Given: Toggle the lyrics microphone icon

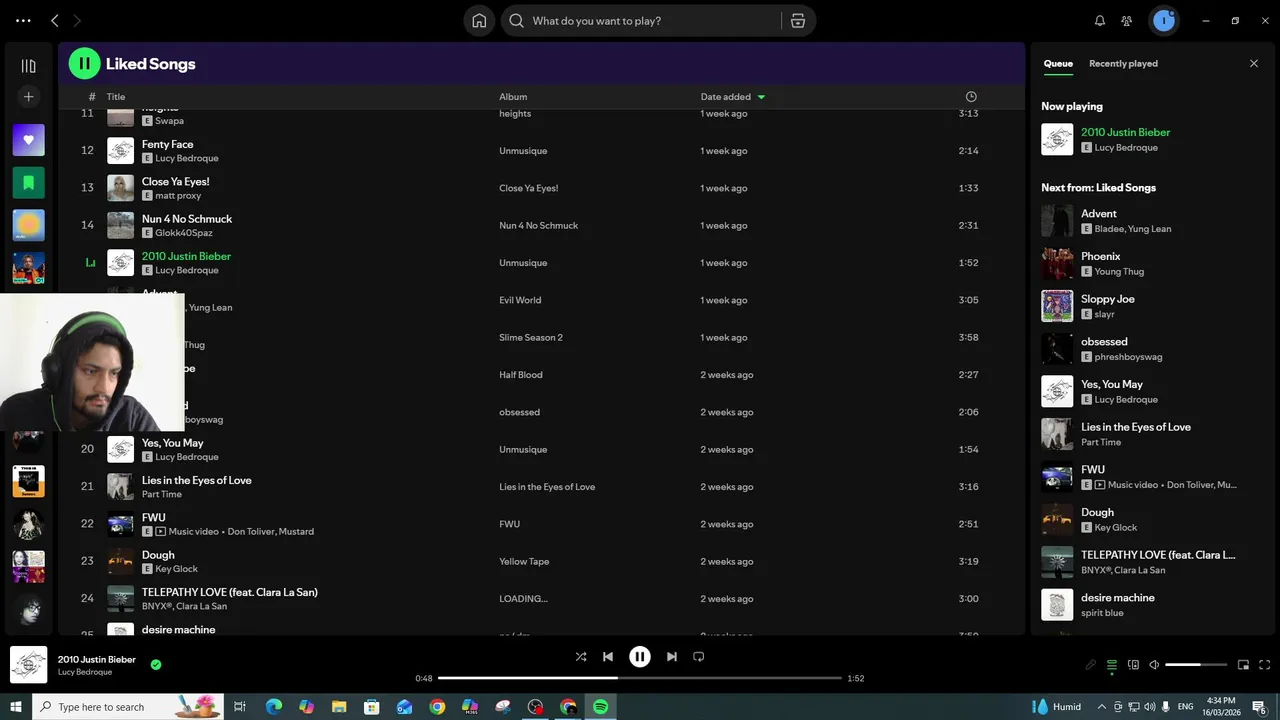Looking at the screenshot, I should [x=1091, y=665].
